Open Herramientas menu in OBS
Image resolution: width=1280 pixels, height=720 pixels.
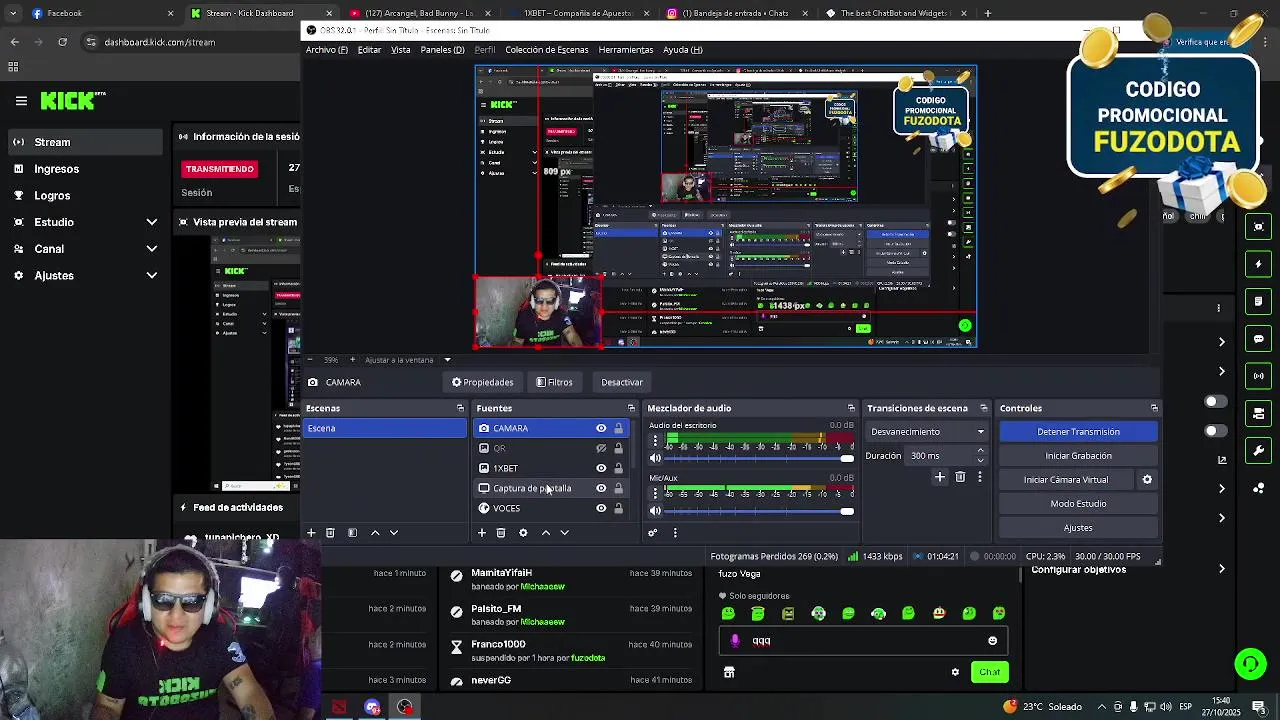click(626, 50)
